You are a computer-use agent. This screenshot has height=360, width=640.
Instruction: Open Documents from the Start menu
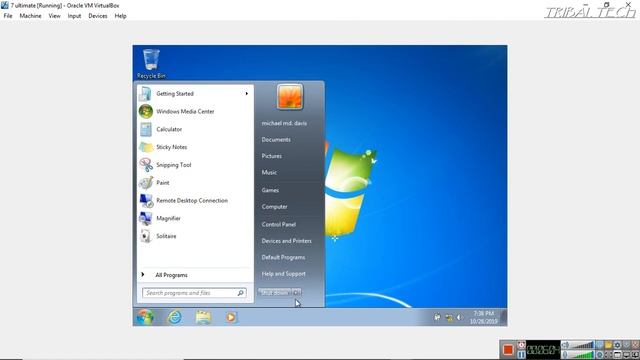tap(276, 140)
